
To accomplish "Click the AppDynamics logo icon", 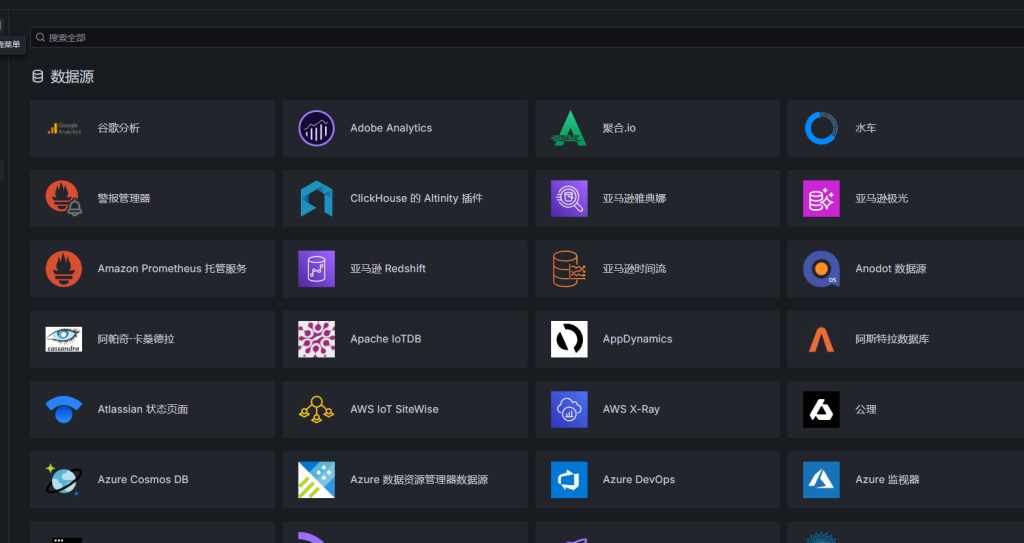I will click(569, 339).
